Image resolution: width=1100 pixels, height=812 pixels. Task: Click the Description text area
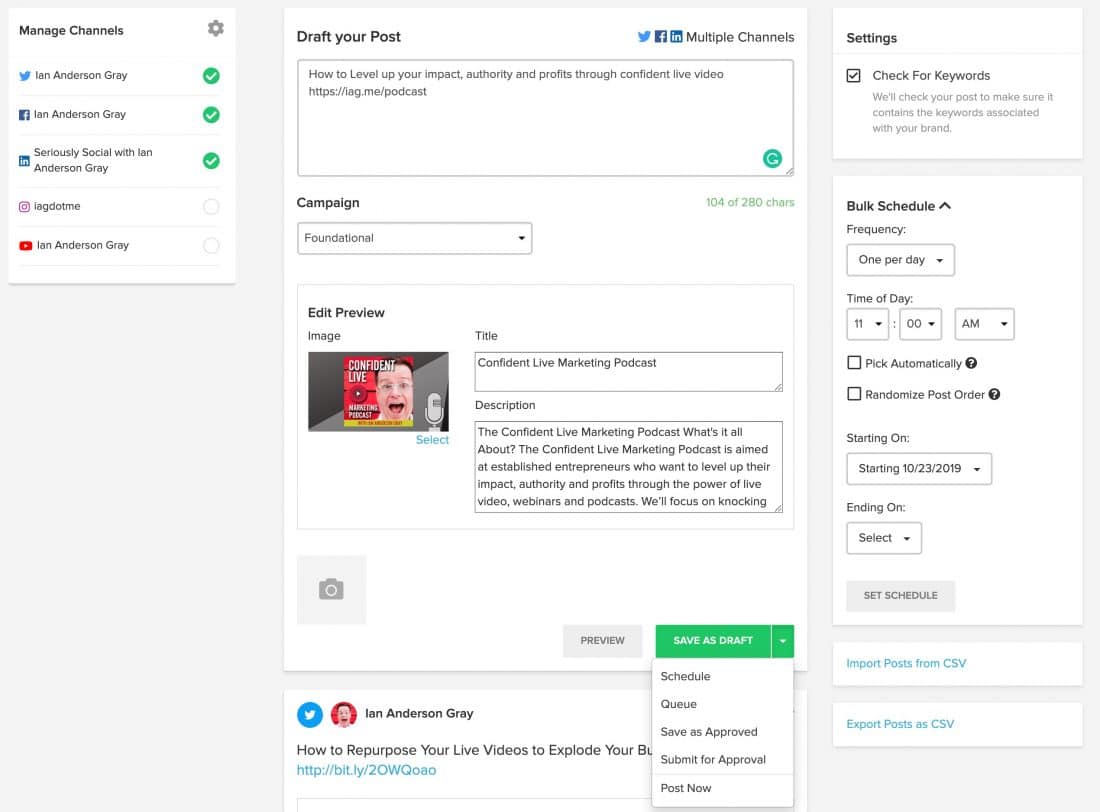click(x=629, y=467)
